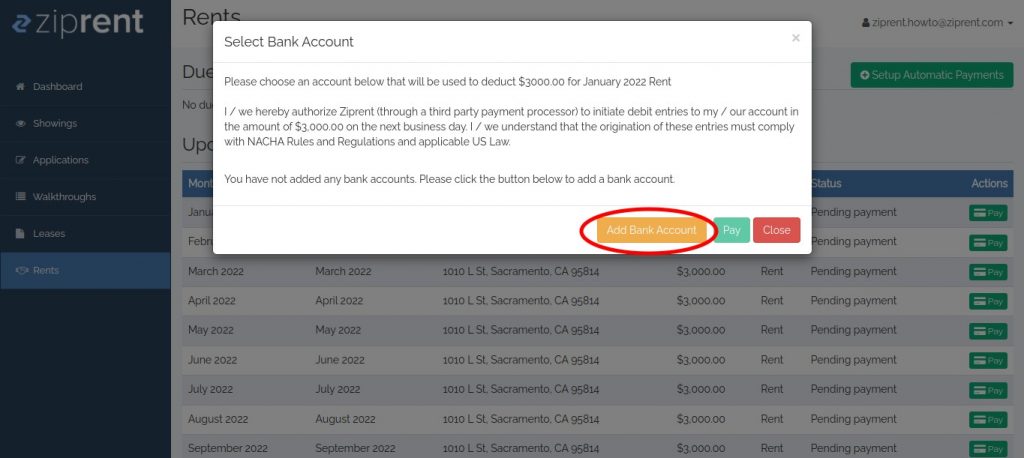Click Pay icon for June 2022 rent

click(988, 361)
